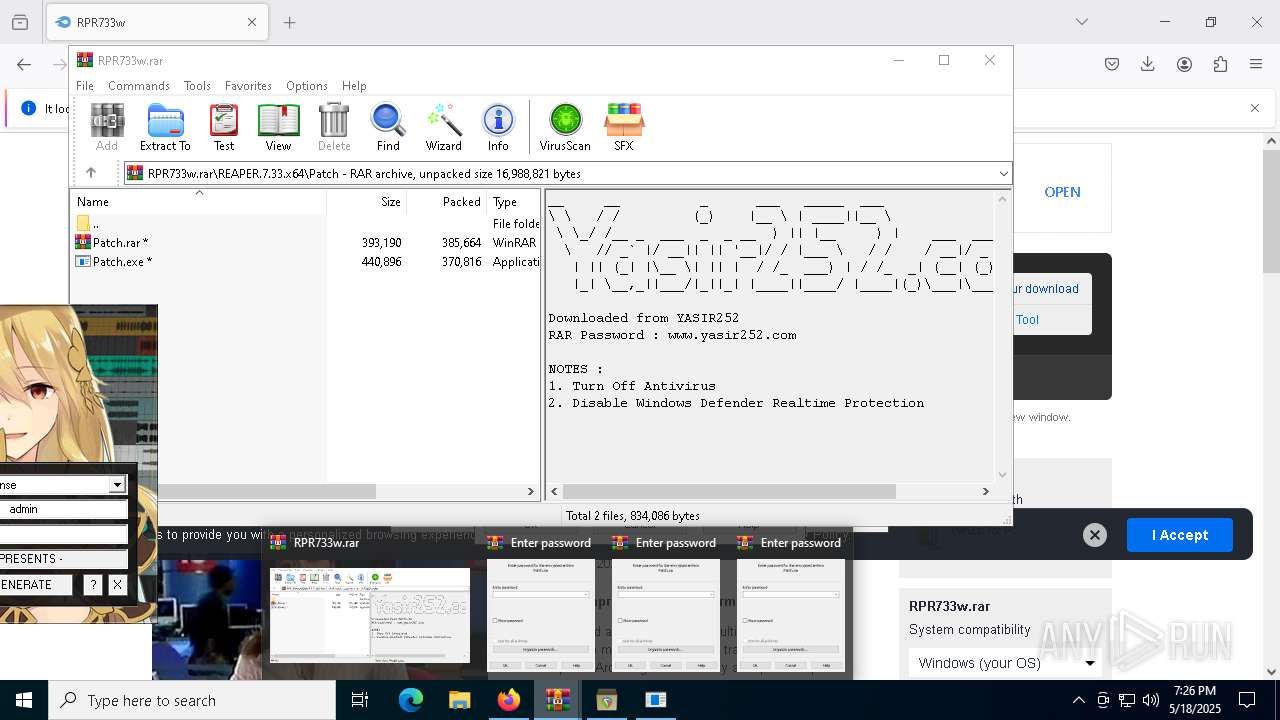Open the Favorites menu
Image resolution: width=1280 pixels, height=720 pixels.
[x=248, y=86]
